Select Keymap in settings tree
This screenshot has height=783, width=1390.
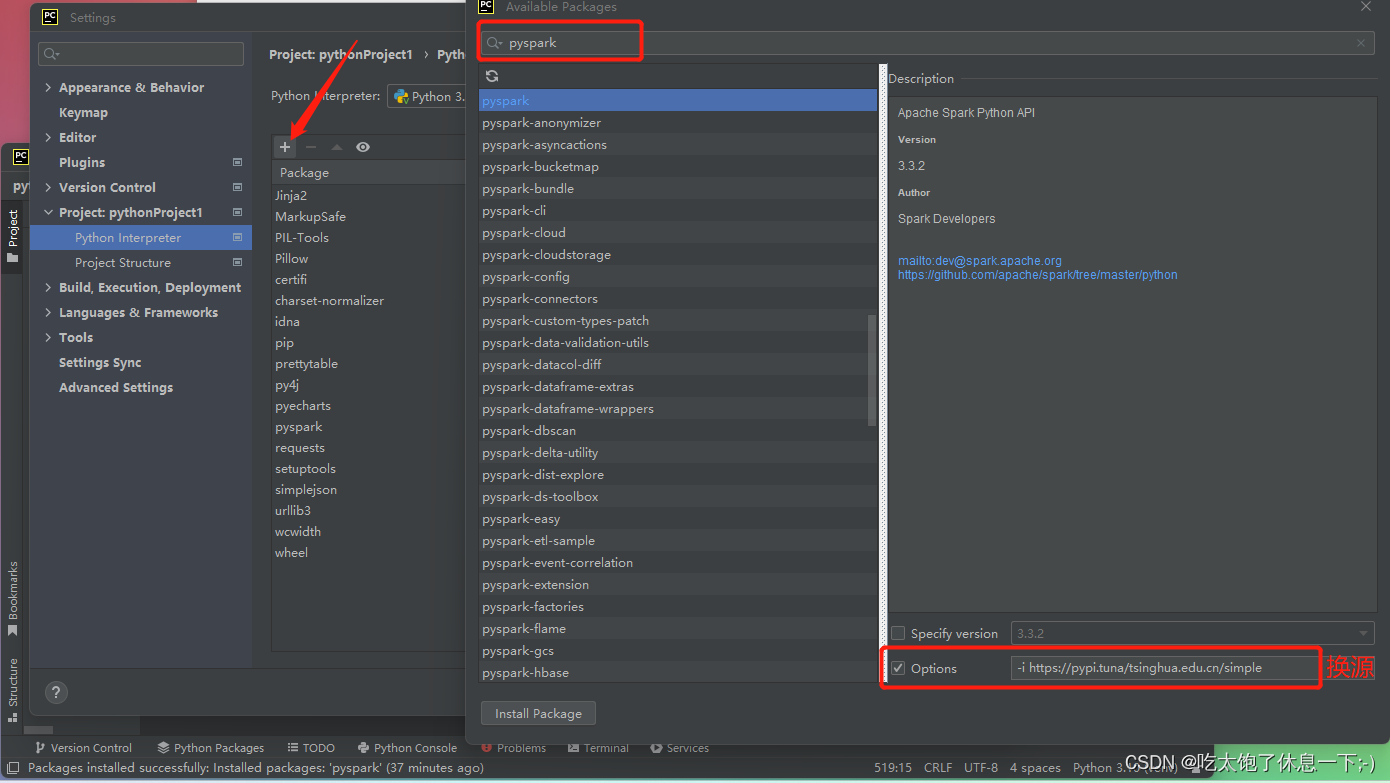[83, 113]
